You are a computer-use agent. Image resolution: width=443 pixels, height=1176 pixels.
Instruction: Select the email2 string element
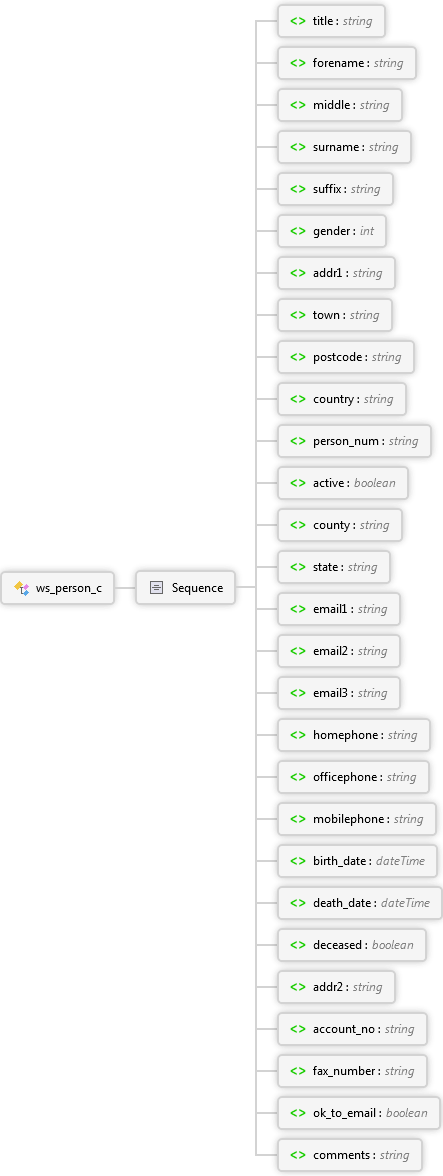pyautogui.click(x=339, y=651)
